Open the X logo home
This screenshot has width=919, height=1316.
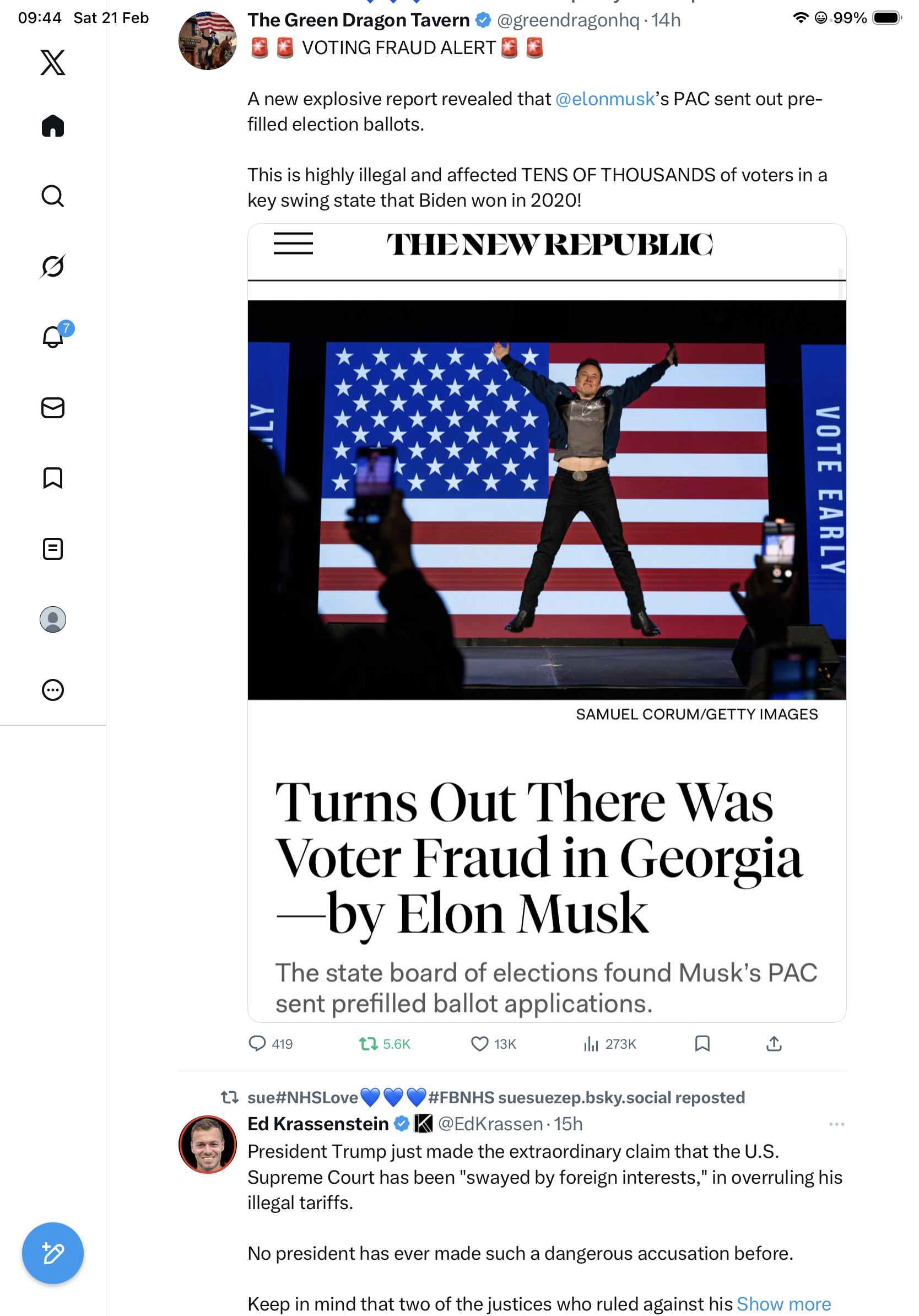tap(53, 62)
